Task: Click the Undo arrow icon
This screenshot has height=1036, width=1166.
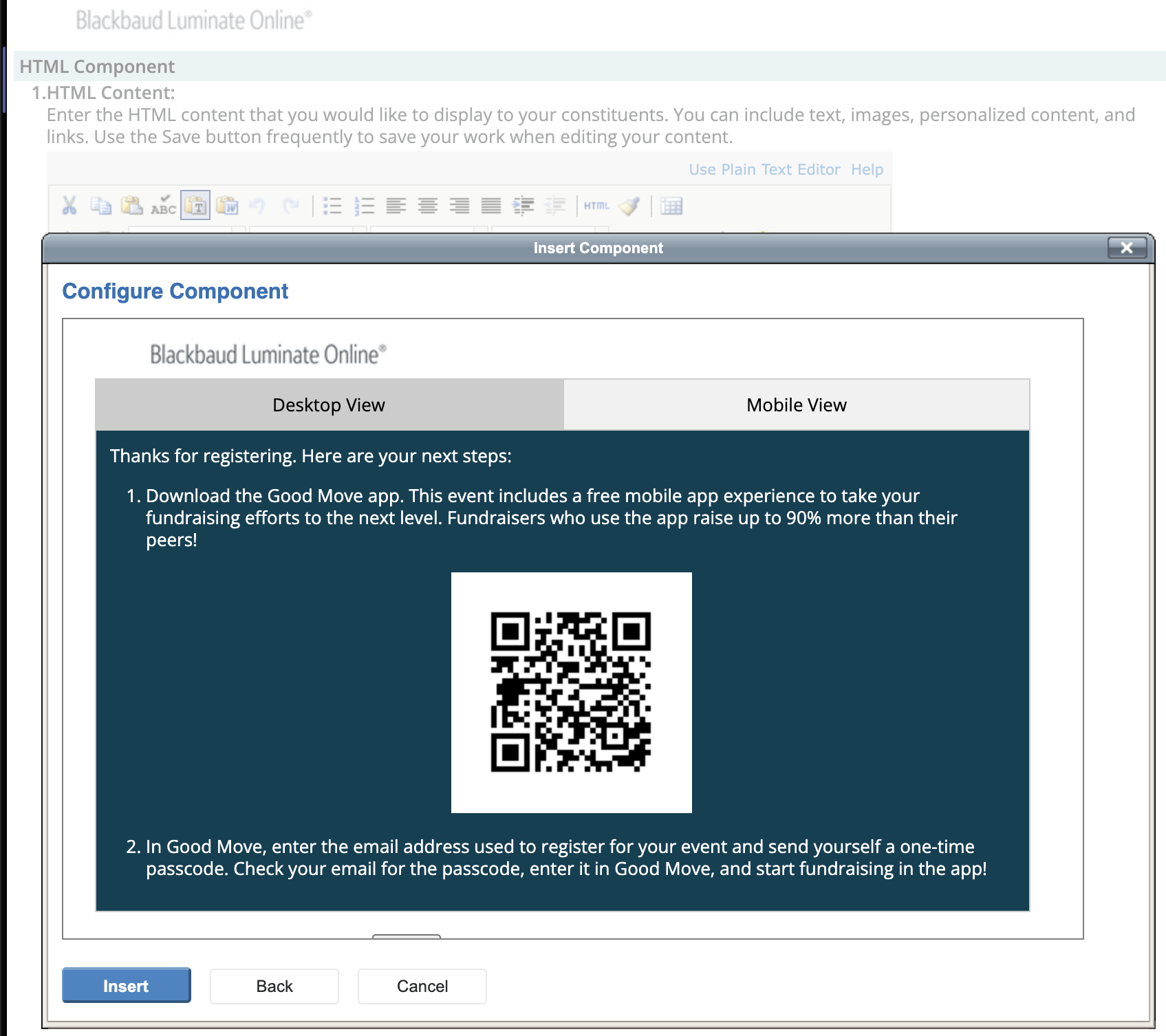Action: 258,206
